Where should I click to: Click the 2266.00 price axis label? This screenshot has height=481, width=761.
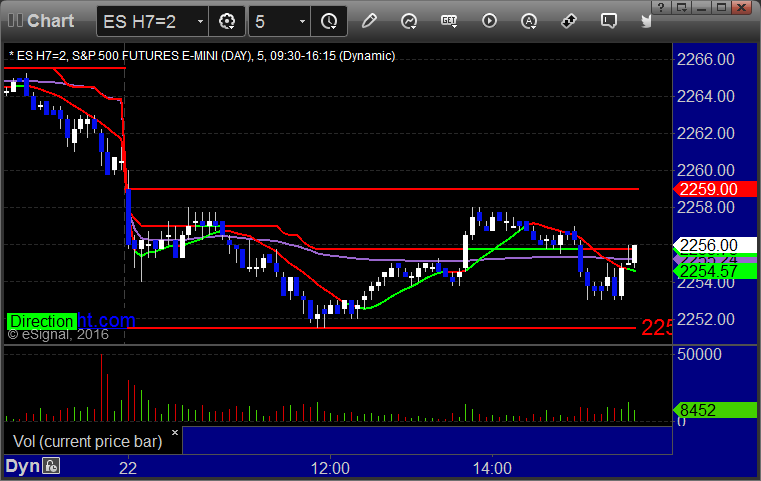click(706, 59)
